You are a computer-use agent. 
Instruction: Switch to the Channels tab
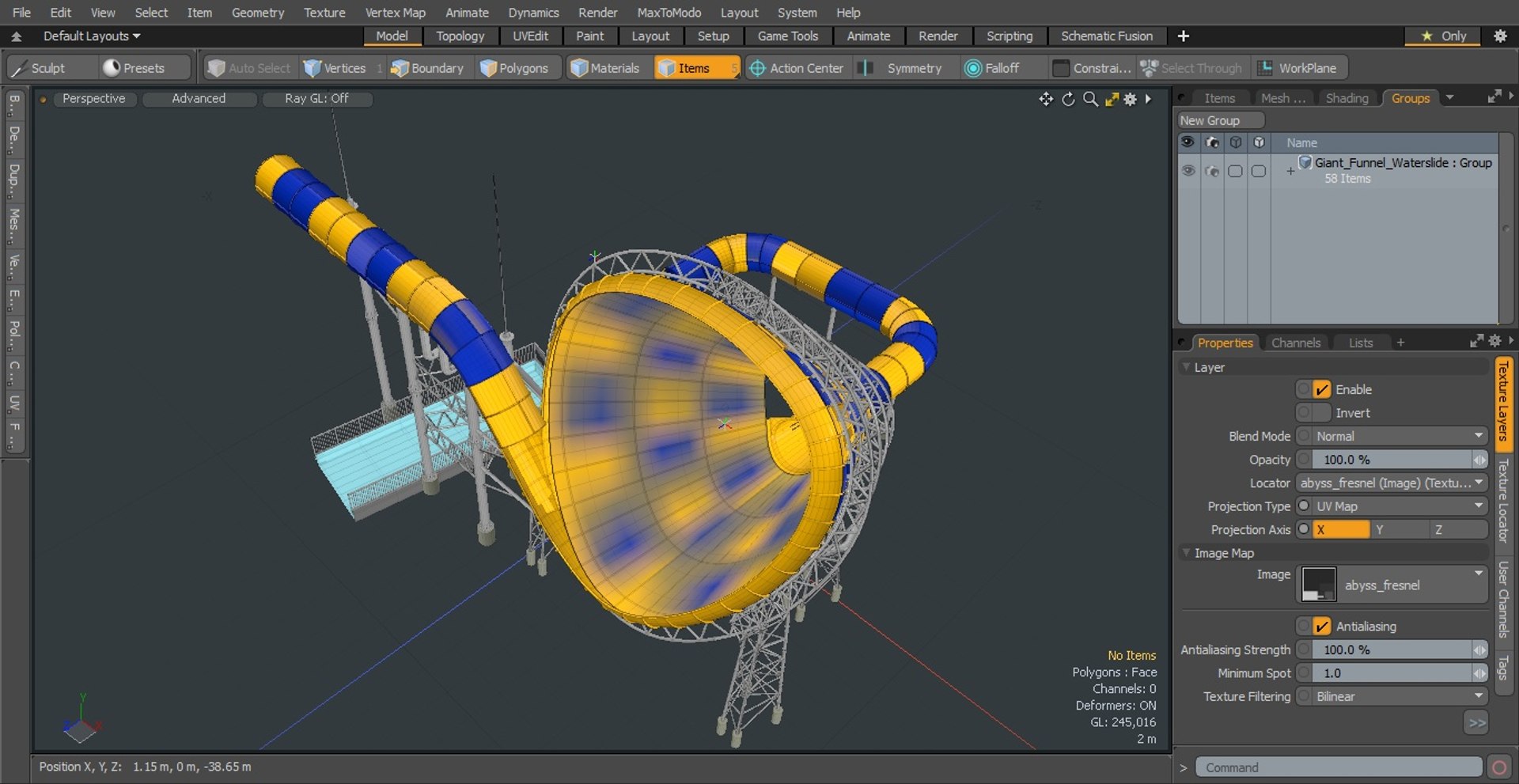[1295, 343]
